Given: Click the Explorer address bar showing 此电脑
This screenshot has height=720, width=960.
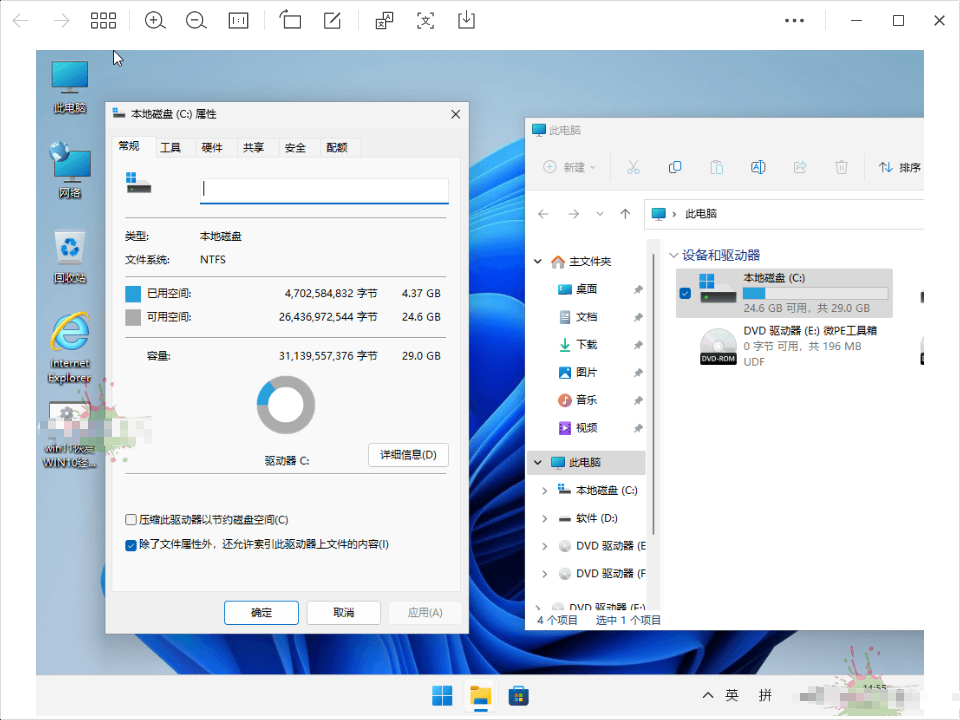Looking at the screenshot, I should (x=784, y=214).
